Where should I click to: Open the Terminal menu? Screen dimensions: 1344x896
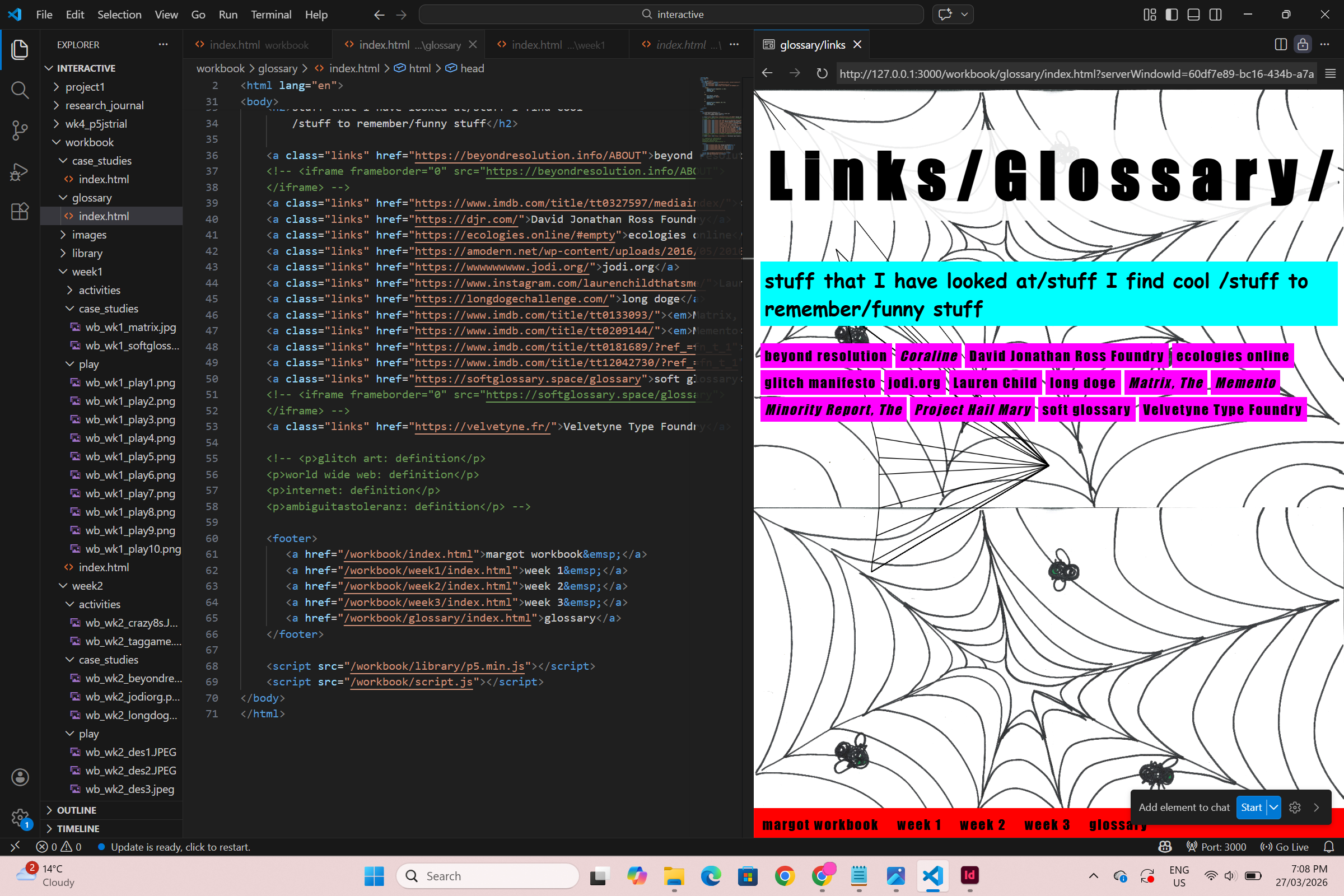pyautogui.click(x=271, y=15)
